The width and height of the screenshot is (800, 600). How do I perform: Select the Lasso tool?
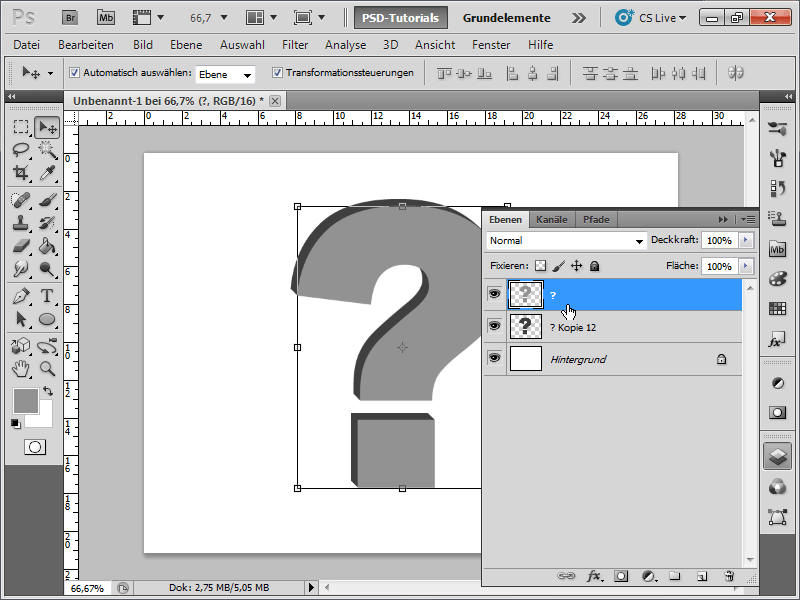tap(21, 150)
